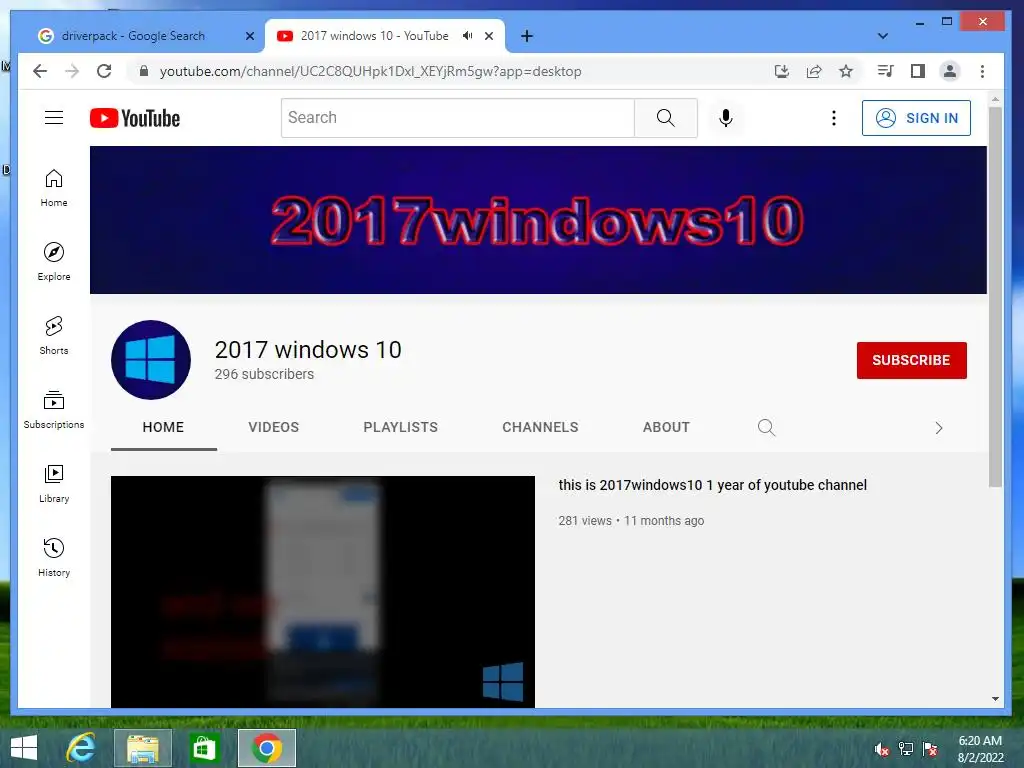Go to Home in sidebar

(x=54, y=188)
